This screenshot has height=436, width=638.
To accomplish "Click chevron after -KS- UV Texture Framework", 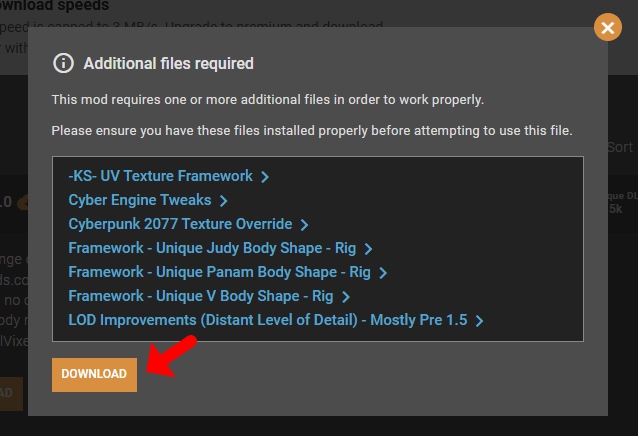I will pyautogui.click(x=265, y=177).
